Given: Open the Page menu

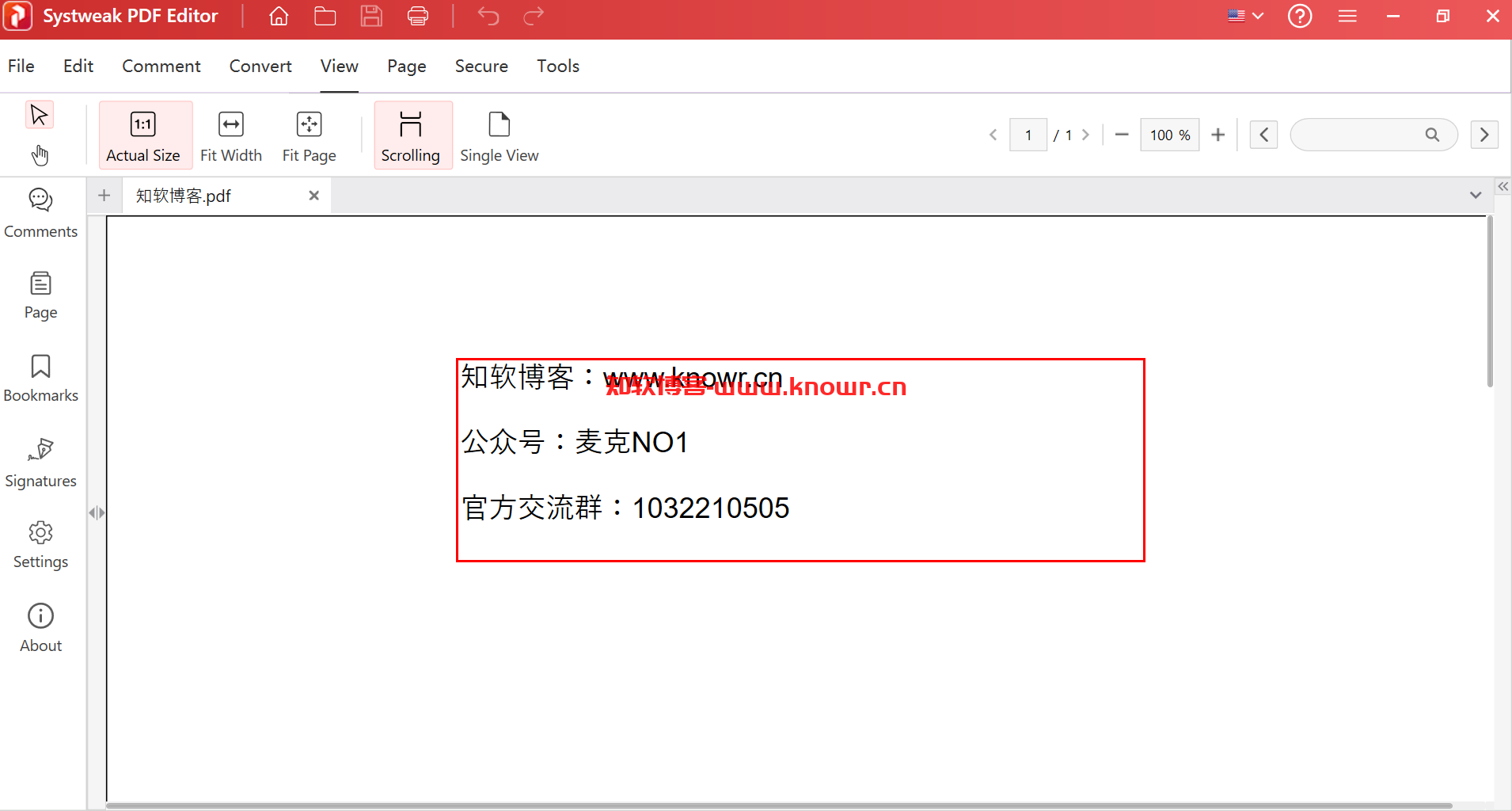Looking at the screenshot, I should point(407,67).
